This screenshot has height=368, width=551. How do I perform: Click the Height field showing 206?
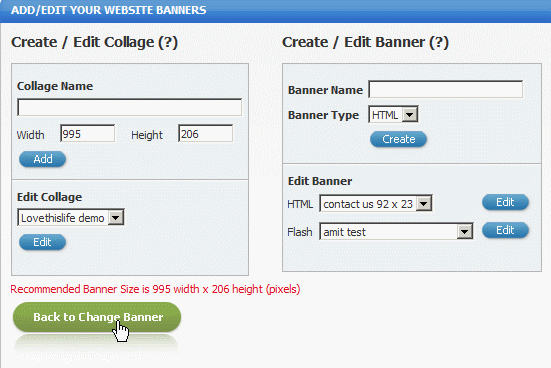pos(205,133)
